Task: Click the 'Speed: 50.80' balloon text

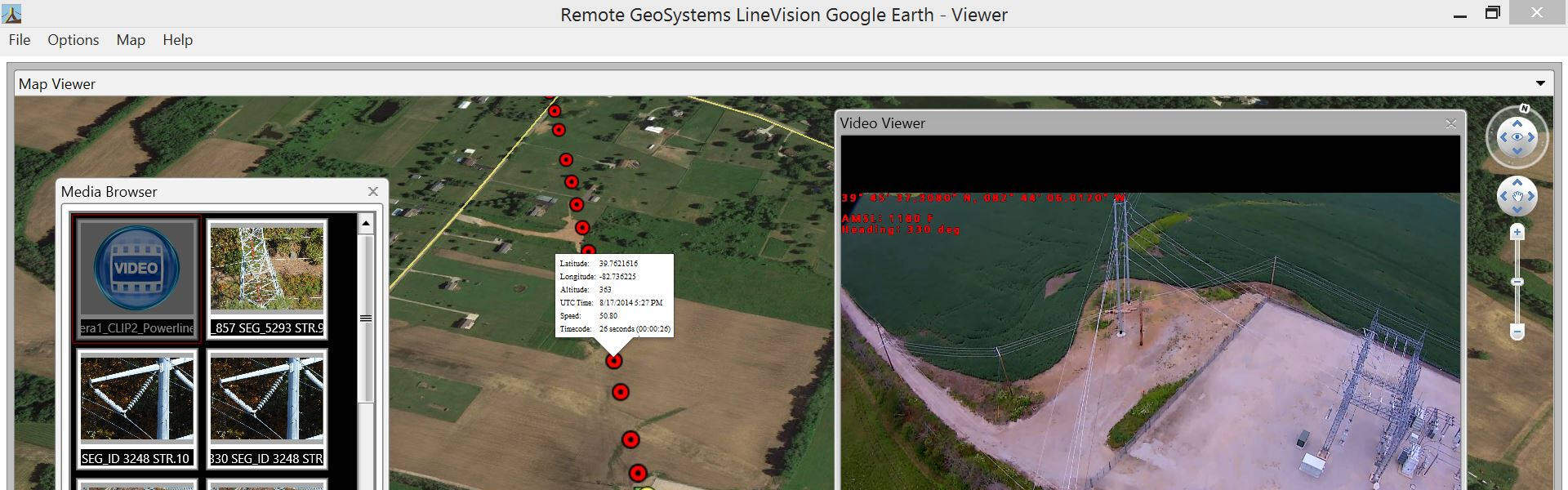Action: [x=589, y=316]
